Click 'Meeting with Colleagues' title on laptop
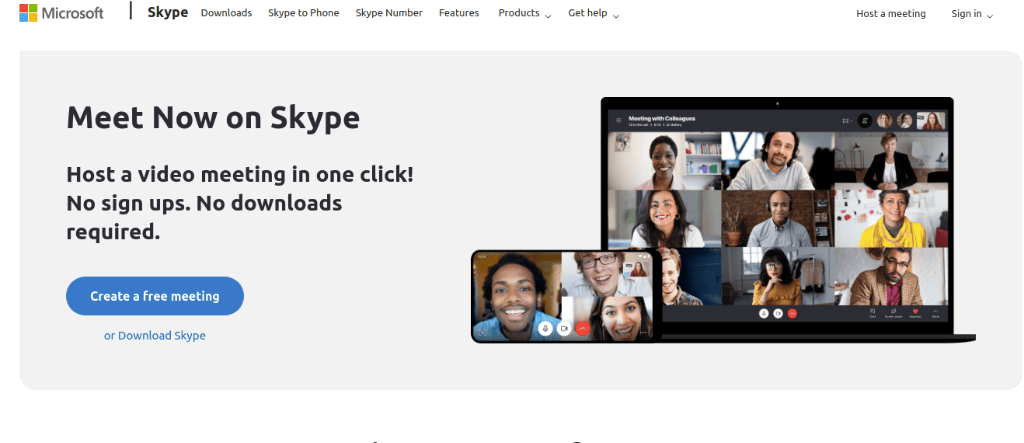 tap(662, 119)
